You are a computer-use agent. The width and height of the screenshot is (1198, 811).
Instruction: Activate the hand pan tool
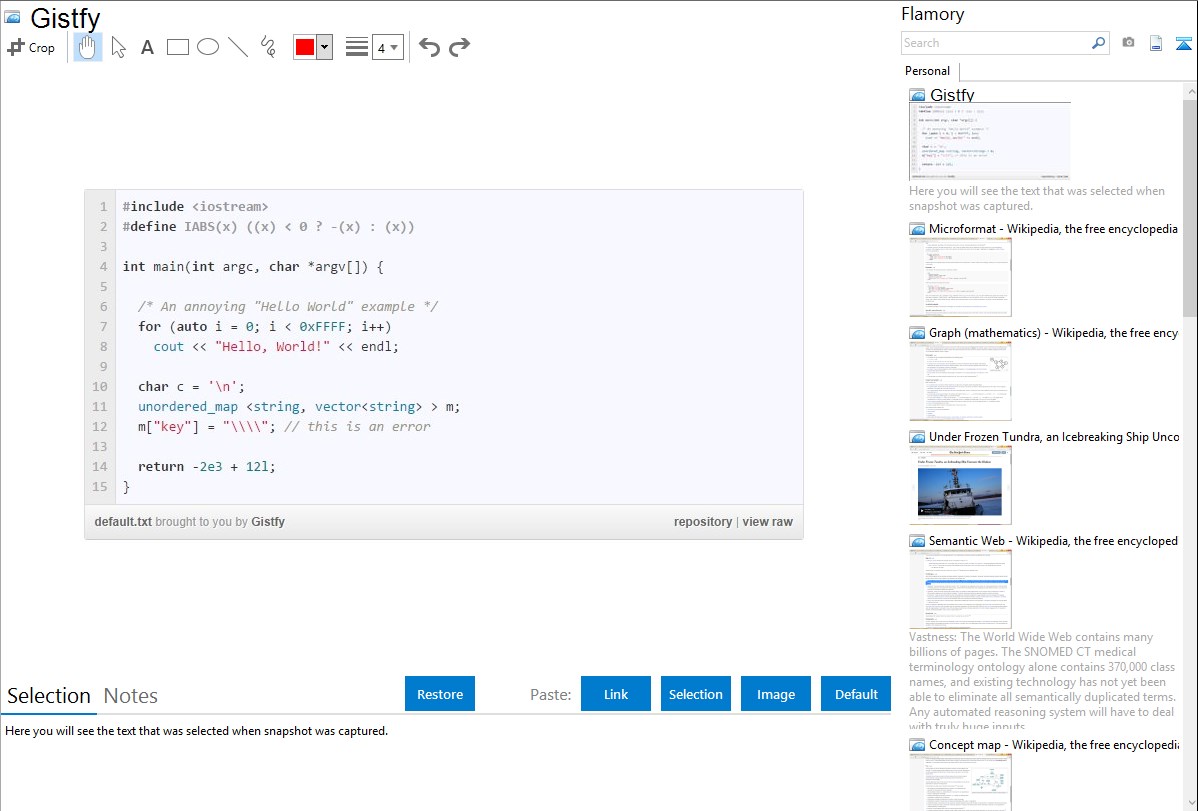click(x=87, y=47)
